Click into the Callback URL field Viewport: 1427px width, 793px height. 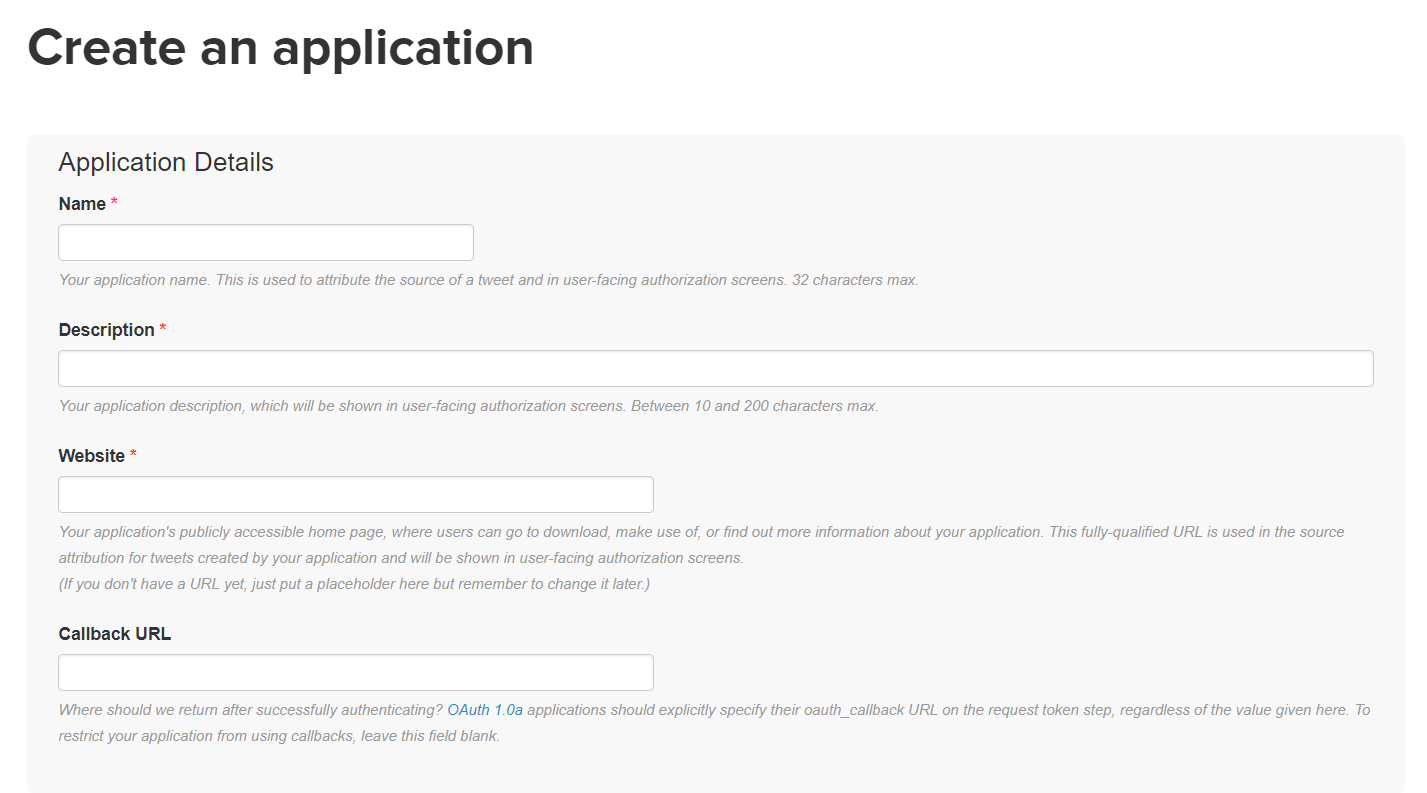click(x=355, y=673)
